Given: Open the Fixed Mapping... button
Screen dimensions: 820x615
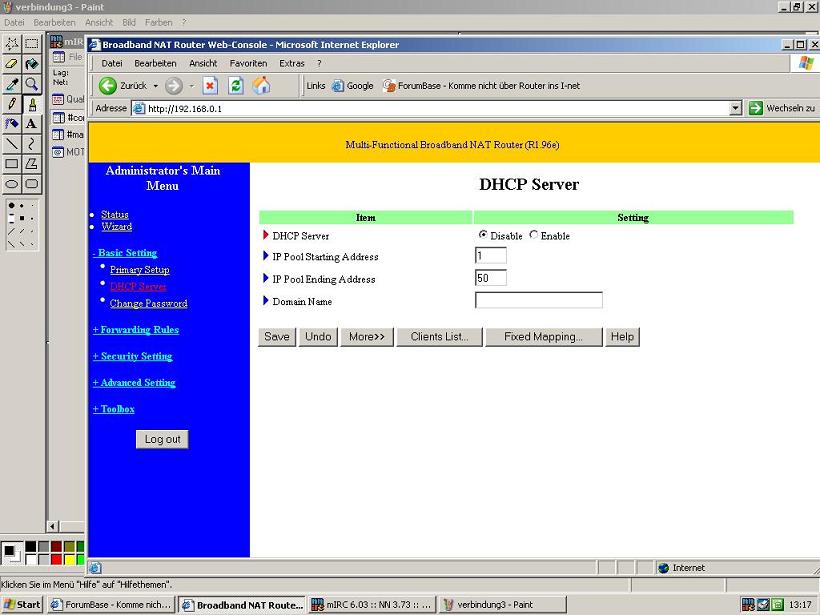Looking at the screenshot, I should tap(543, 337).
